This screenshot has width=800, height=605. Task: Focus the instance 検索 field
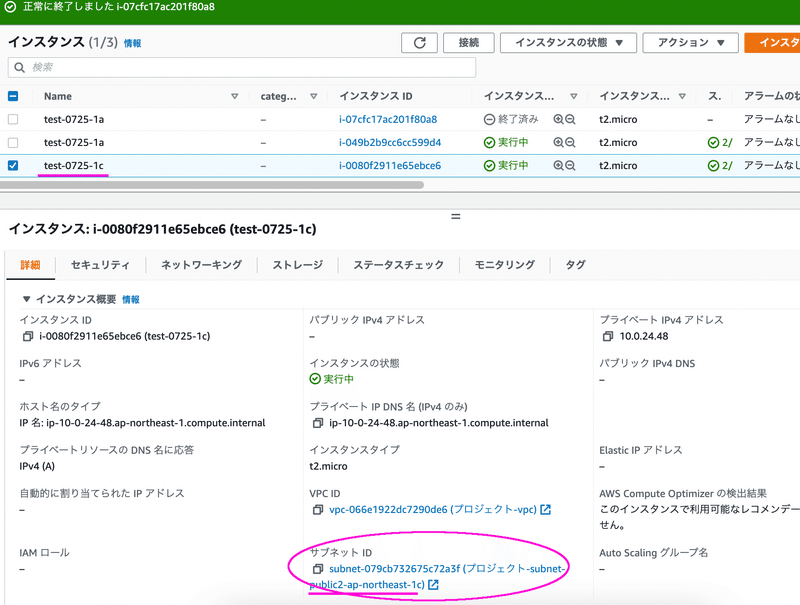pyautogui.click(x=242, y=67)
